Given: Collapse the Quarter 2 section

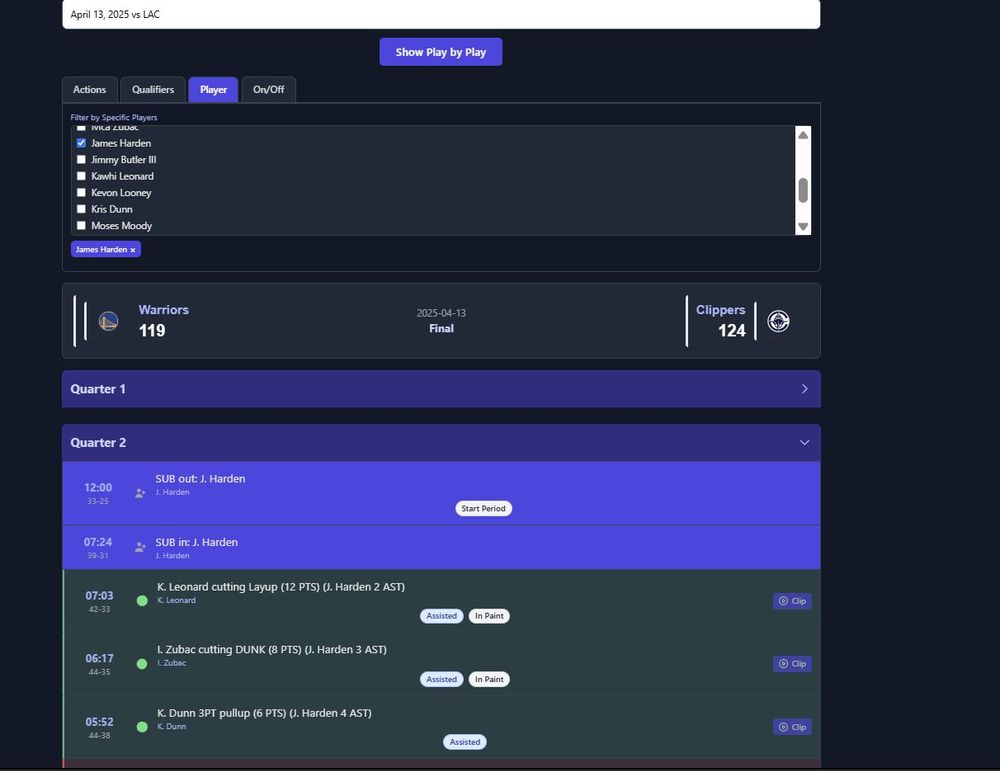Looking at the screenshot, I should 441,443.
